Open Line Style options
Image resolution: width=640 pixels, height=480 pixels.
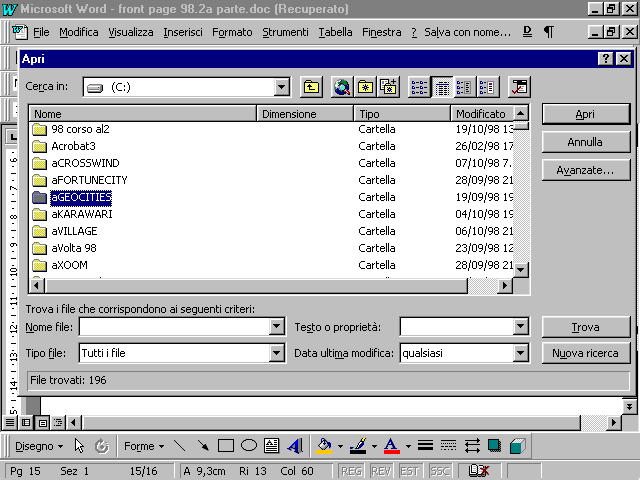click(425, 446)
